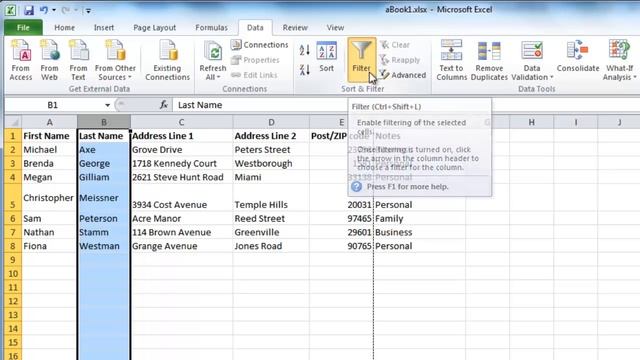
Task: Open From Other Sources dropdown
Action: coord(115,60)
